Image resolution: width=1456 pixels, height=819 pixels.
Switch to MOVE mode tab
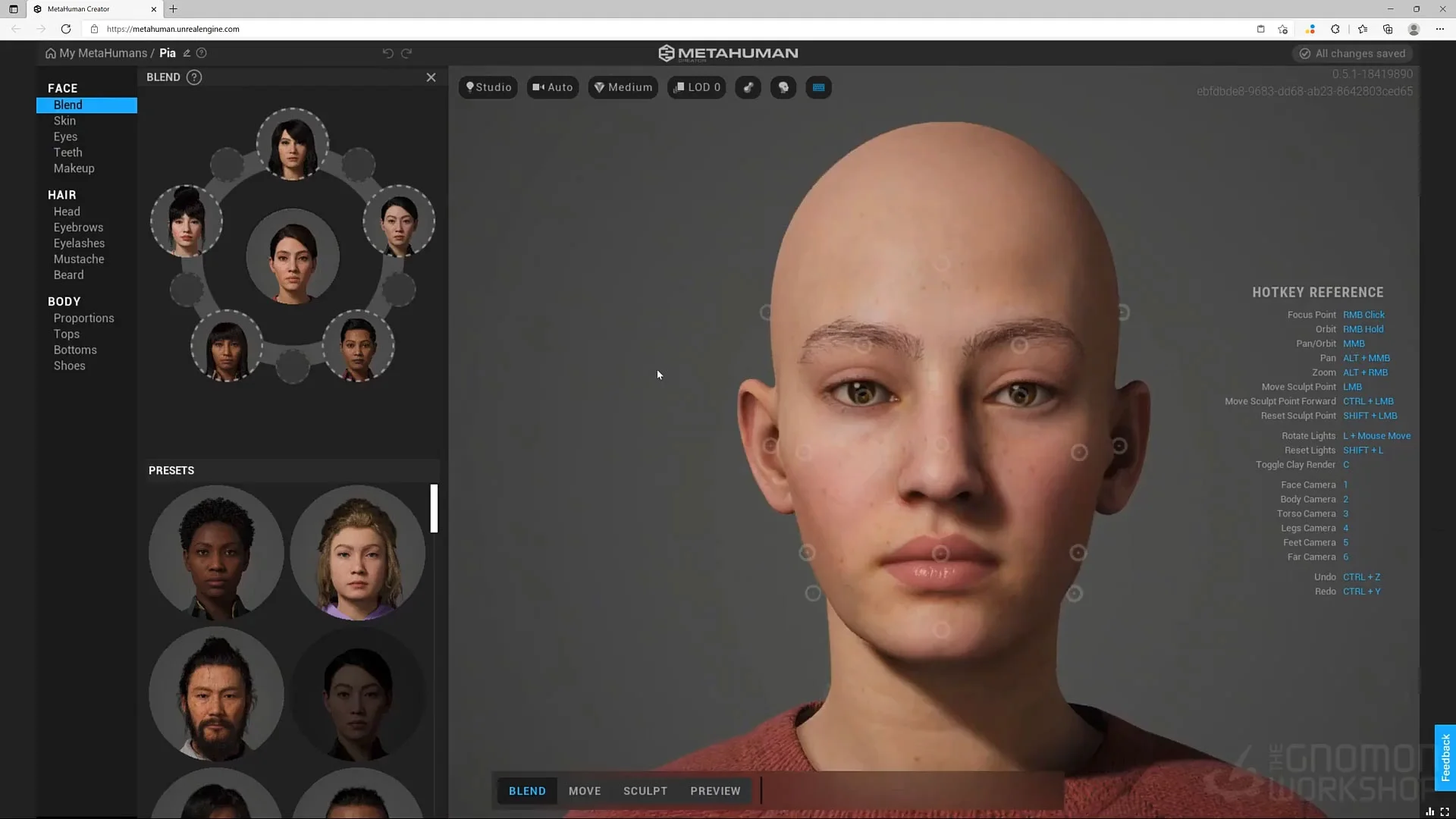[x=585, y=791]
